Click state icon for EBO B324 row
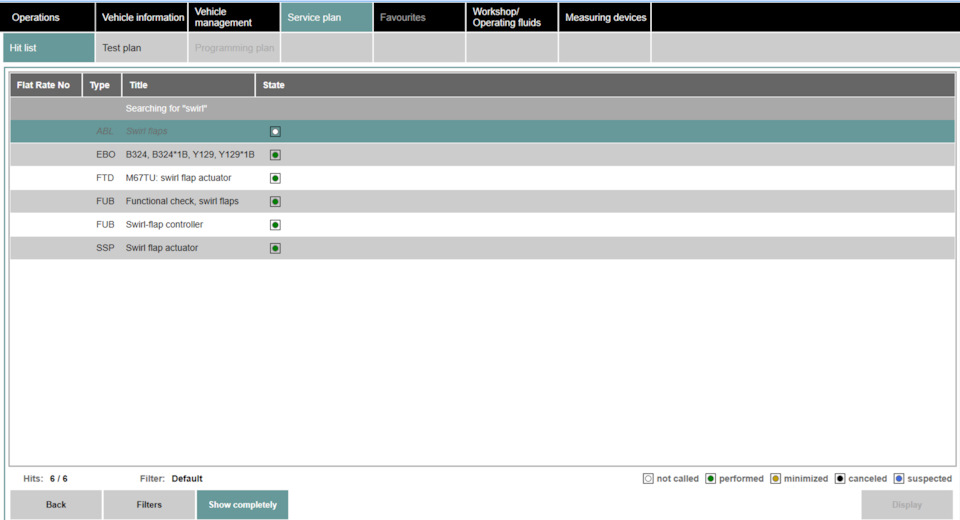This screenshot has height=520, width=960. (x=275, y=155)
